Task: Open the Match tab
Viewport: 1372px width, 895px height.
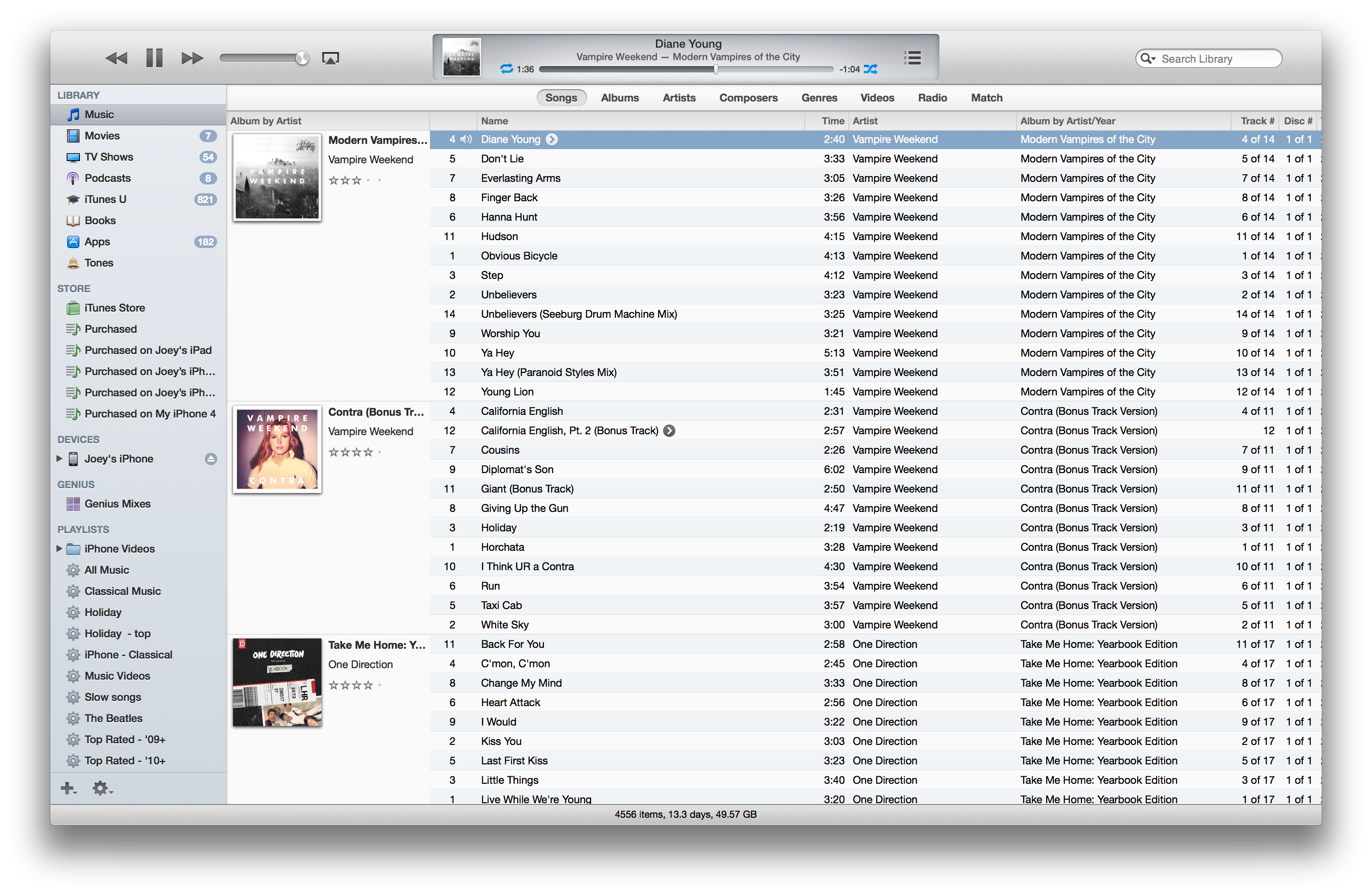Action: pos(986,98)
